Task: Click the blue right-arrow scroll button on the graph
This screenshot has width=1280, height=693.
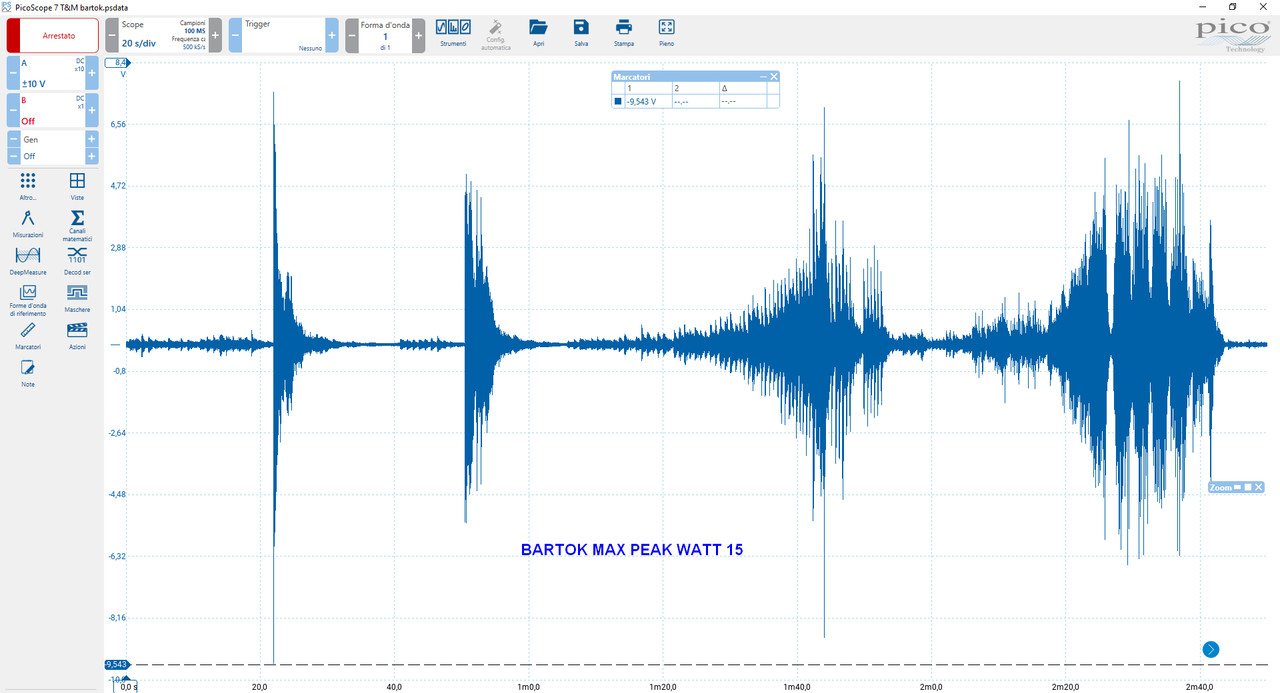Action: [x=1211, y=650]
